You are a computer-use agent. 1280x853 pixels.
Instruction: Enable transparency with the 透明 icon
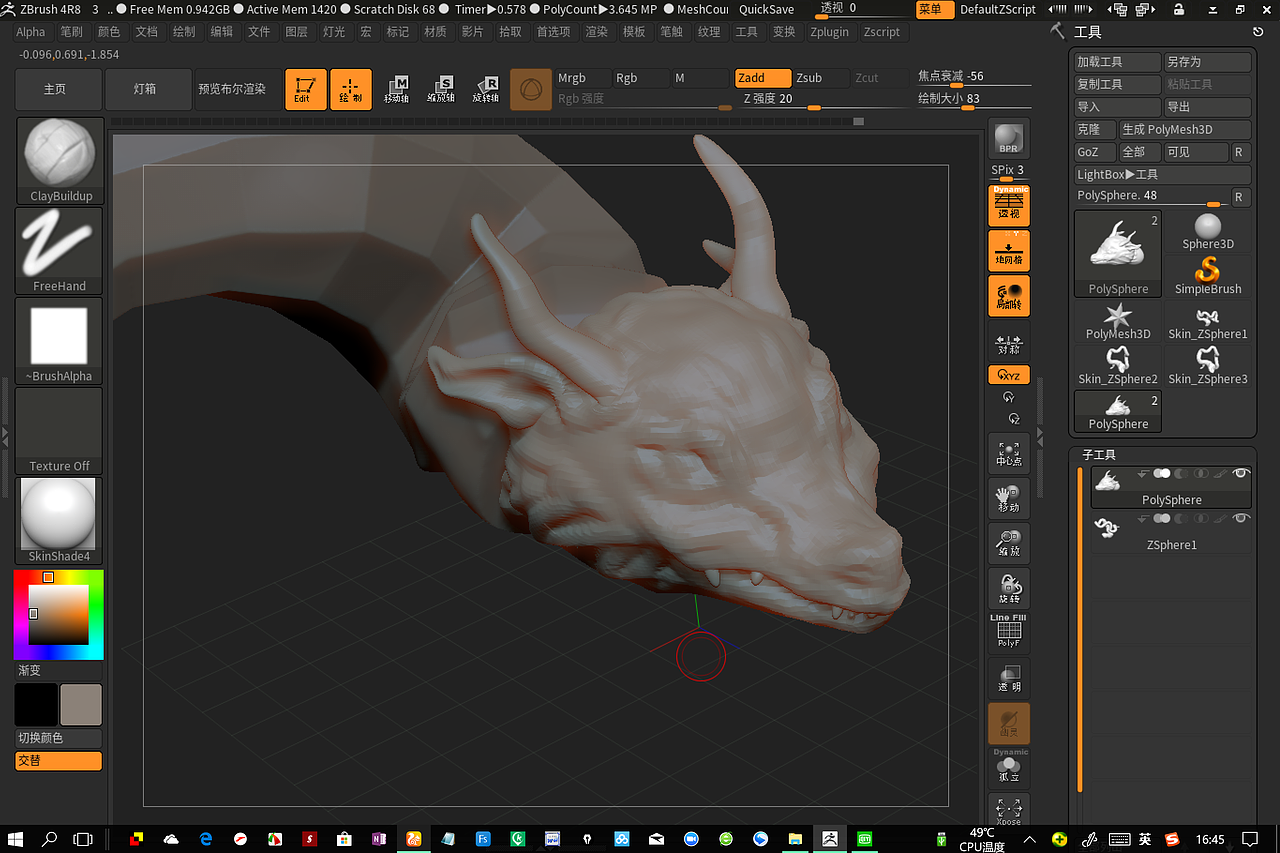tap(1008, 678)
